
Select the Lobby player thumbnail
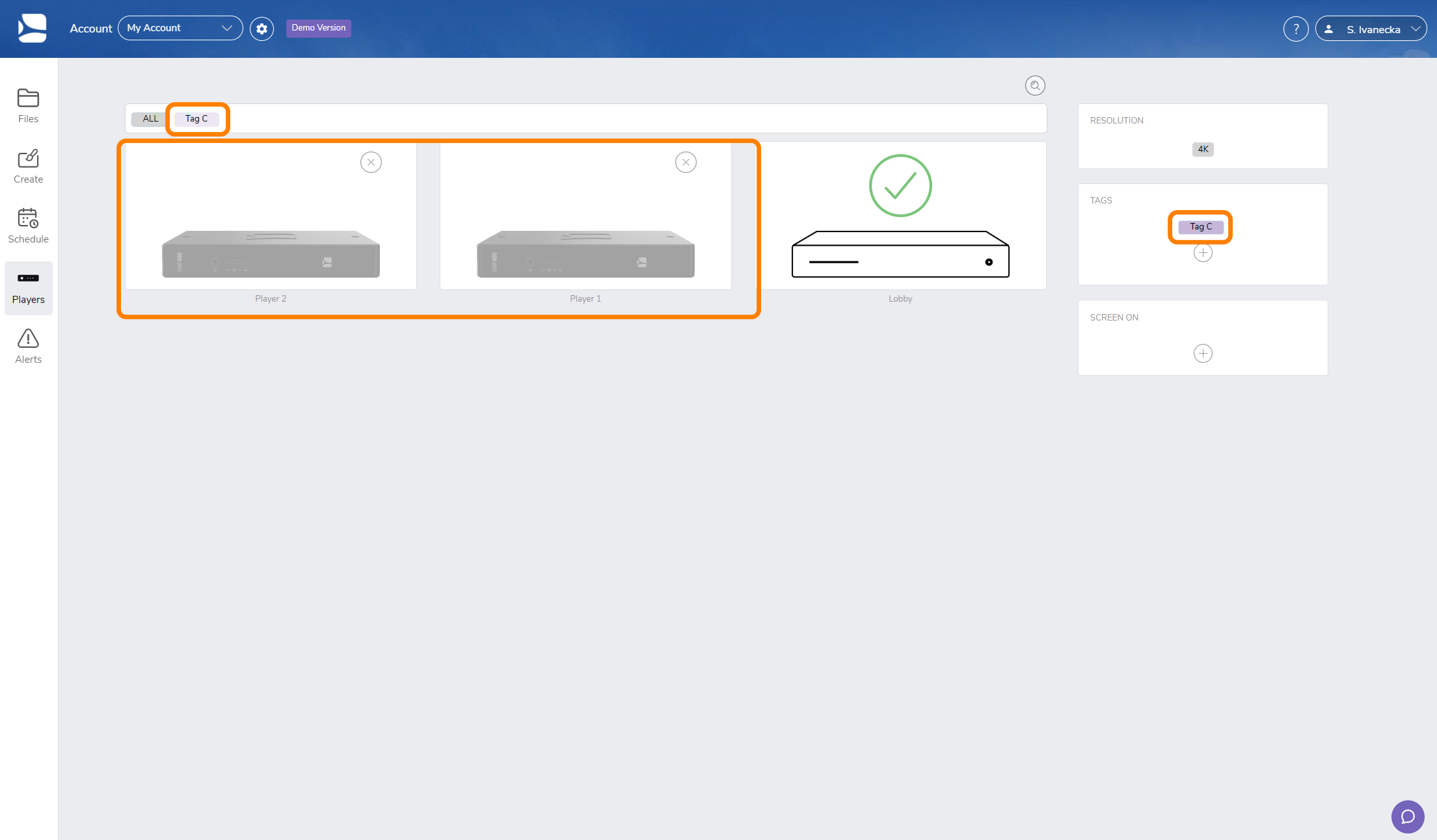coord(900,254)
